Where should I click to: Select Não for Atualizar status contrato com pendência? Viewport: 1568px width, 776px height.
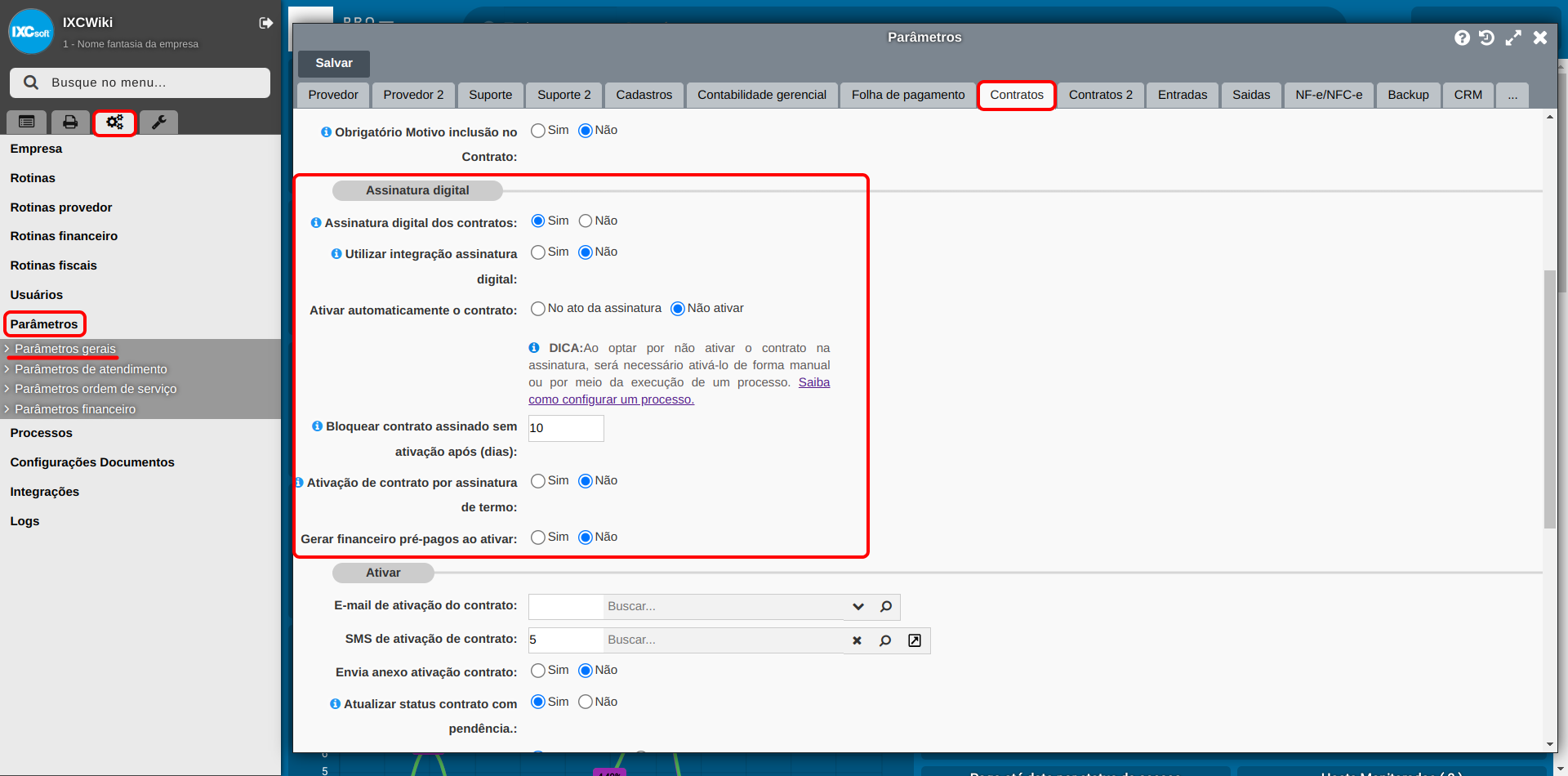586,702
